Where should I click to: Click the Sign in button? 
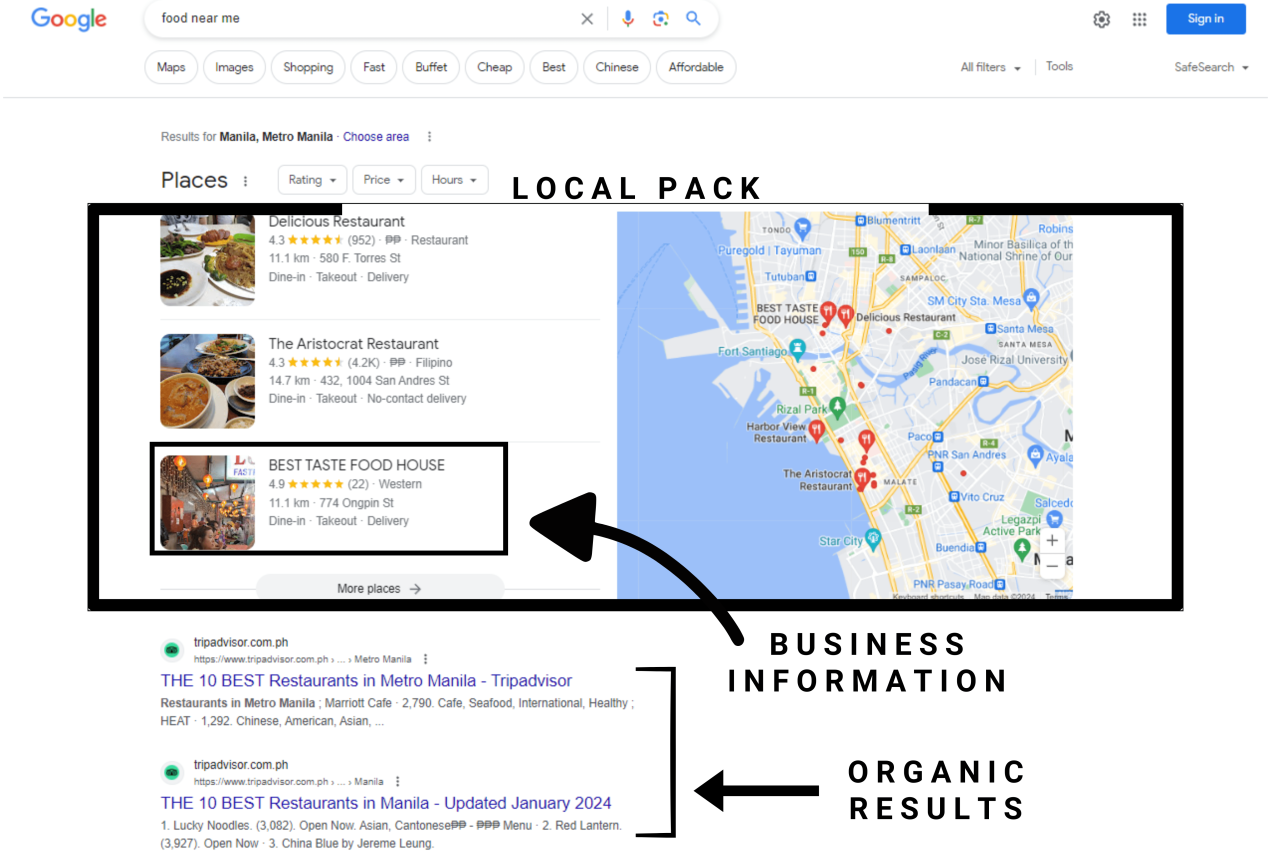[1205, 18]
